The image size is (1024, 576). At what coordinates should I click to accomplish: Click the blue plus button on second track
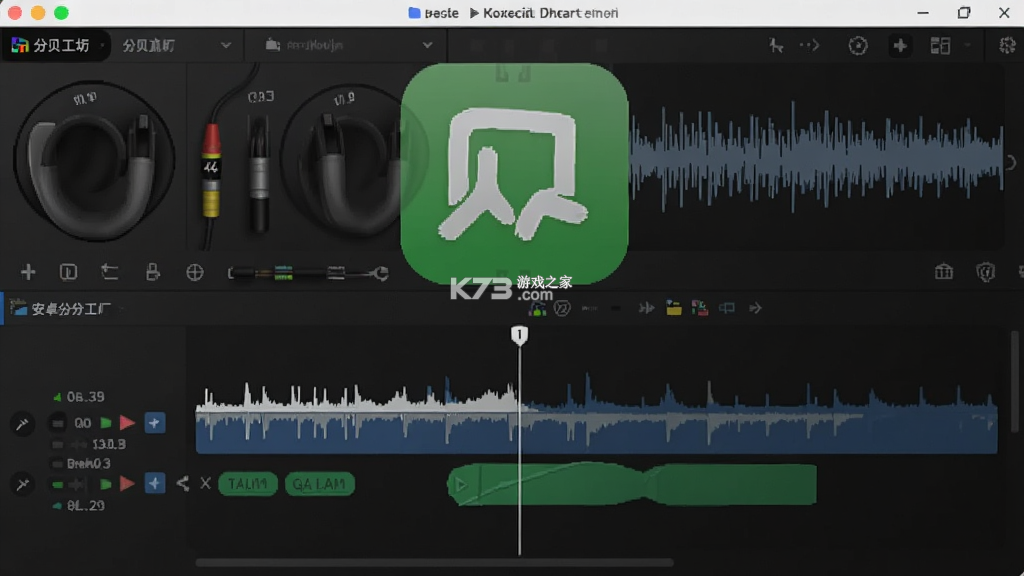[x=155, y=483]
